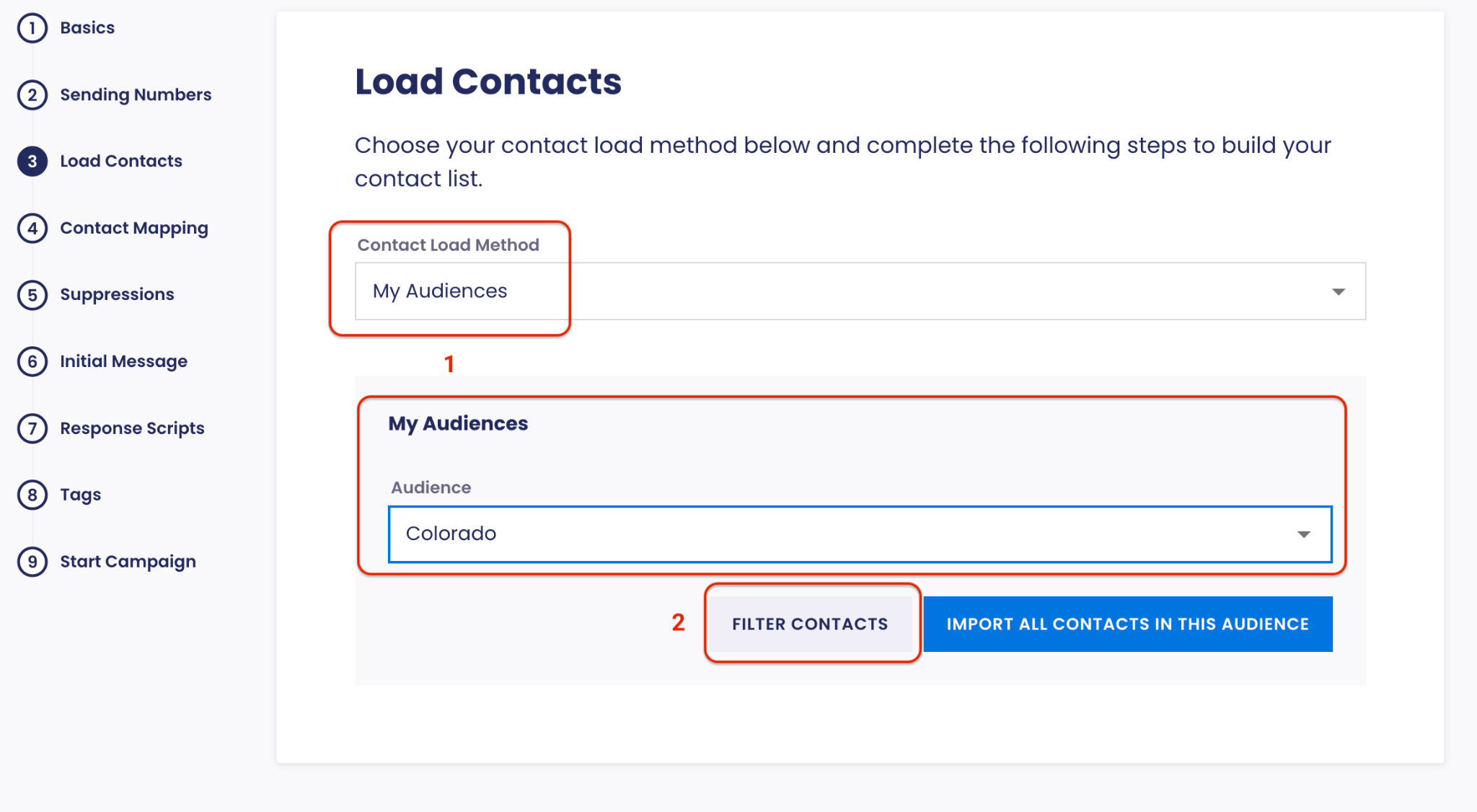The height and width of the screenshot is (812, 1477).
Task: Click the step 2 number circle
Action: click(32, 95)
